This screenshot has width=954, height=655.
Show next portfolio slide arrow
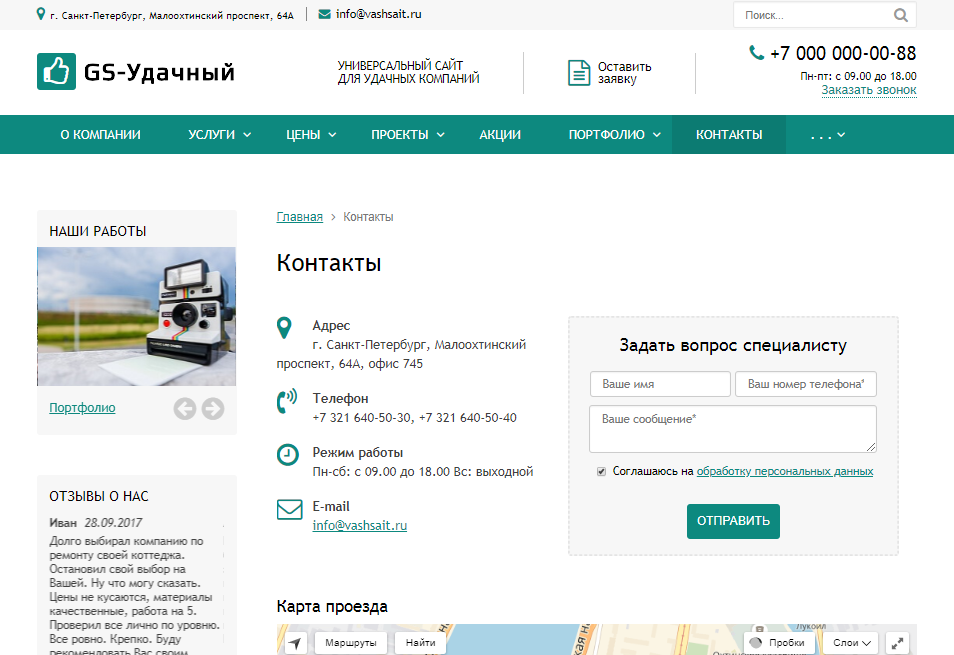click(213, 408)
